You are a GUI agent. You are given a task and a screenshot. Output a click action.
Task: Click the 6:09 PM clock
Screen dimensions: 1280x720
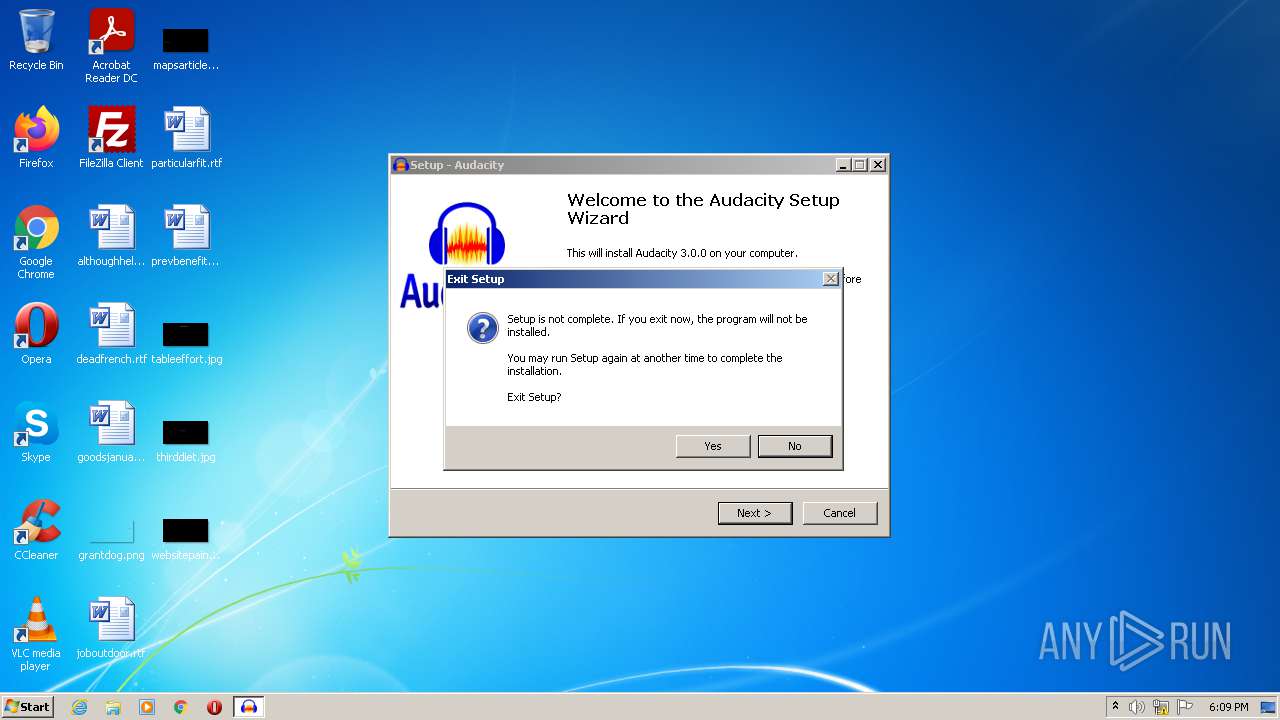point(1228,707)
